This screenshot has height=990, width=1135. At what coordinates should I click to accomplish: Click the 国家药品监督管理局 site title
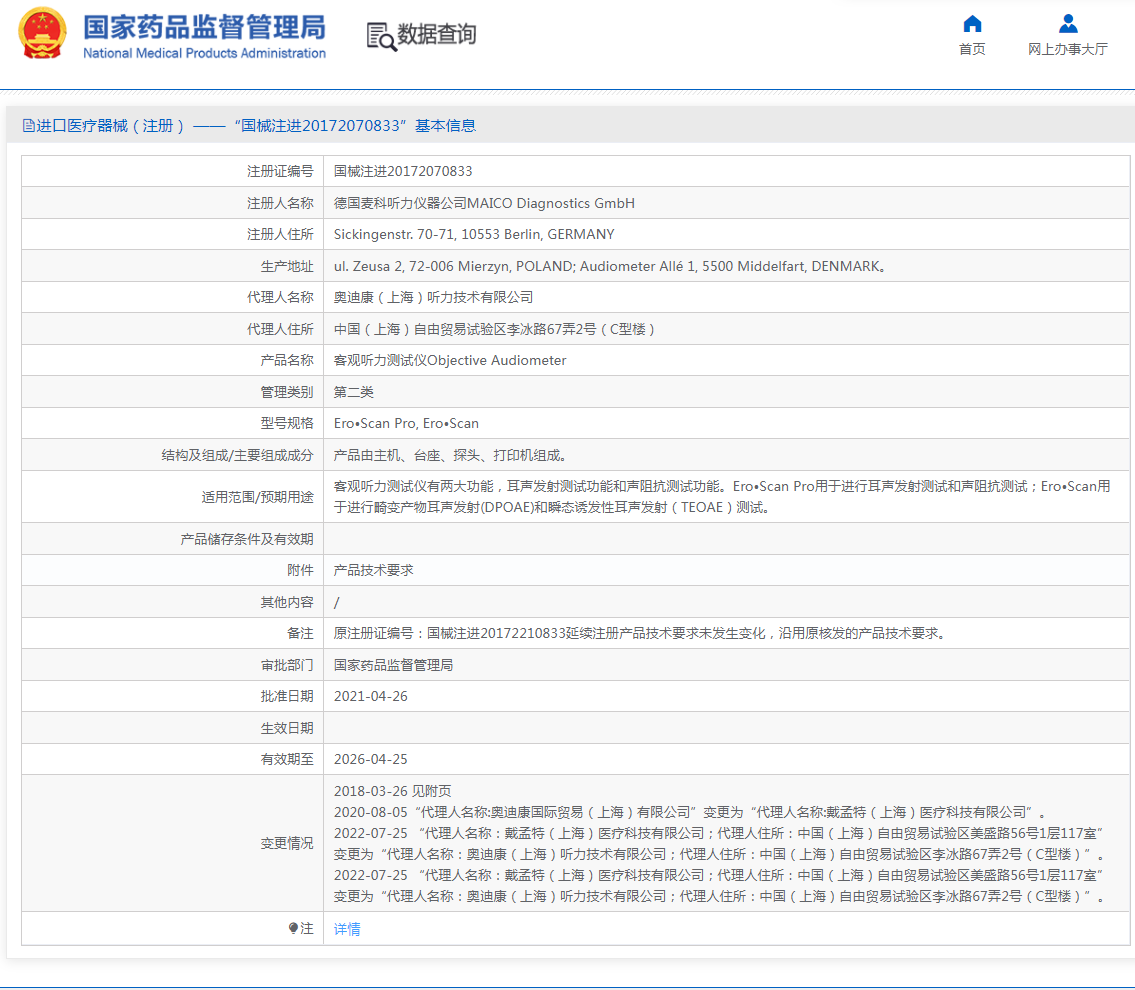[x=204, y=27]
